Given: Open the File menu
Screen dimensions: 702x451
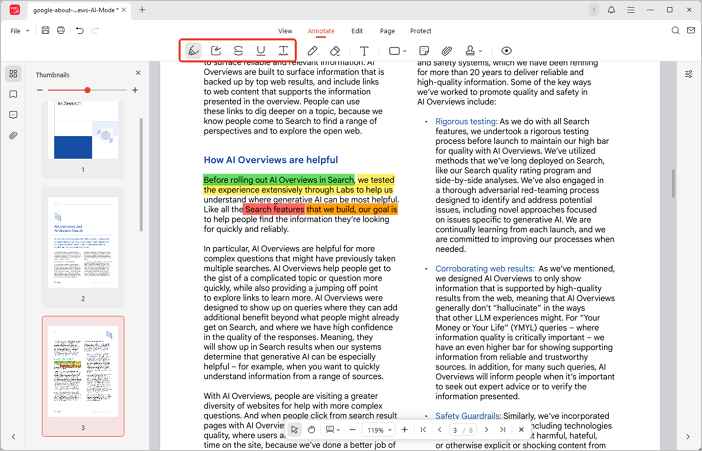Looking at the screenshot, I should tap(19, 31).
